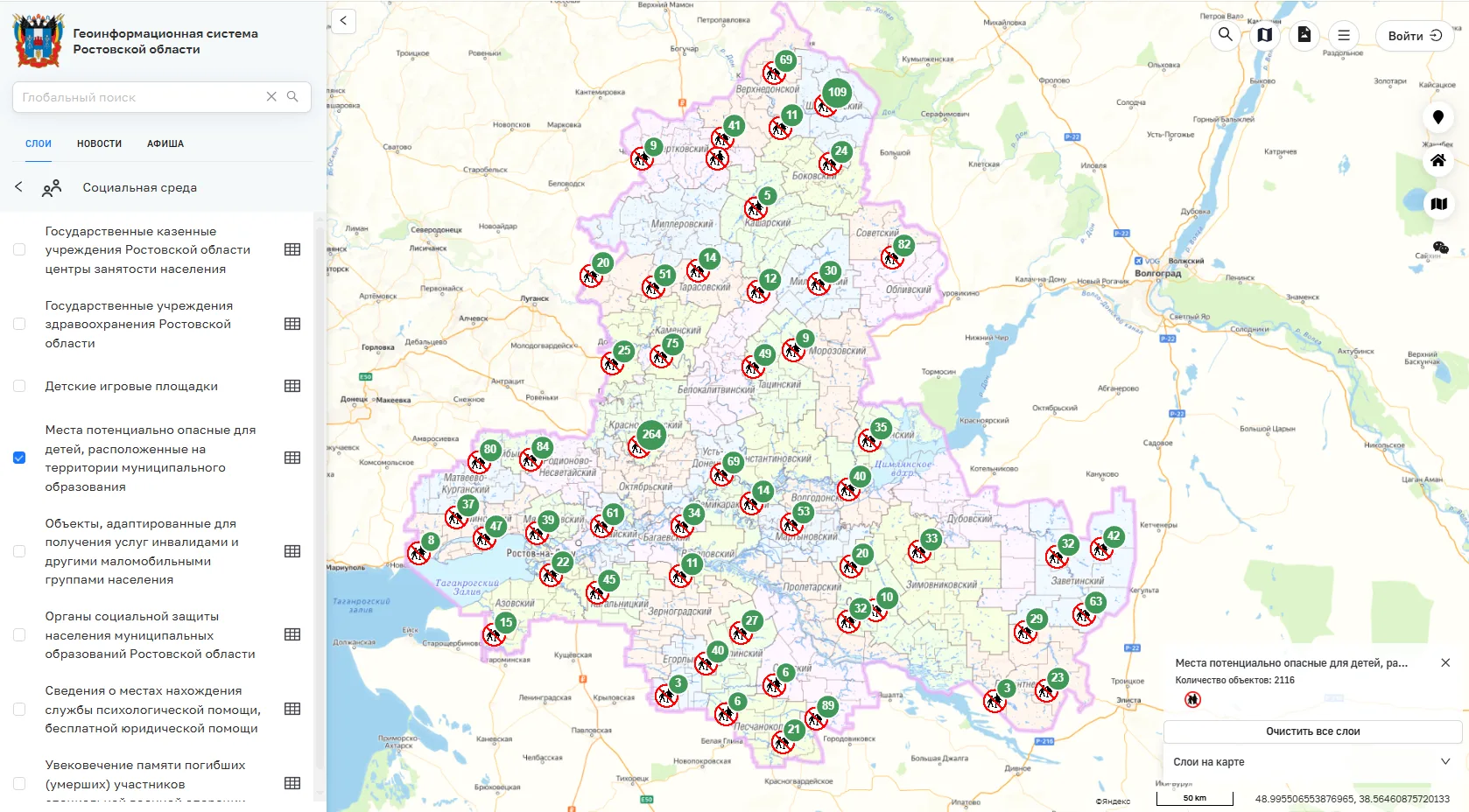This screenshot has height=812, width=1469.
Task: Open the chat bubbles icon
Action: click(1440, 248)
